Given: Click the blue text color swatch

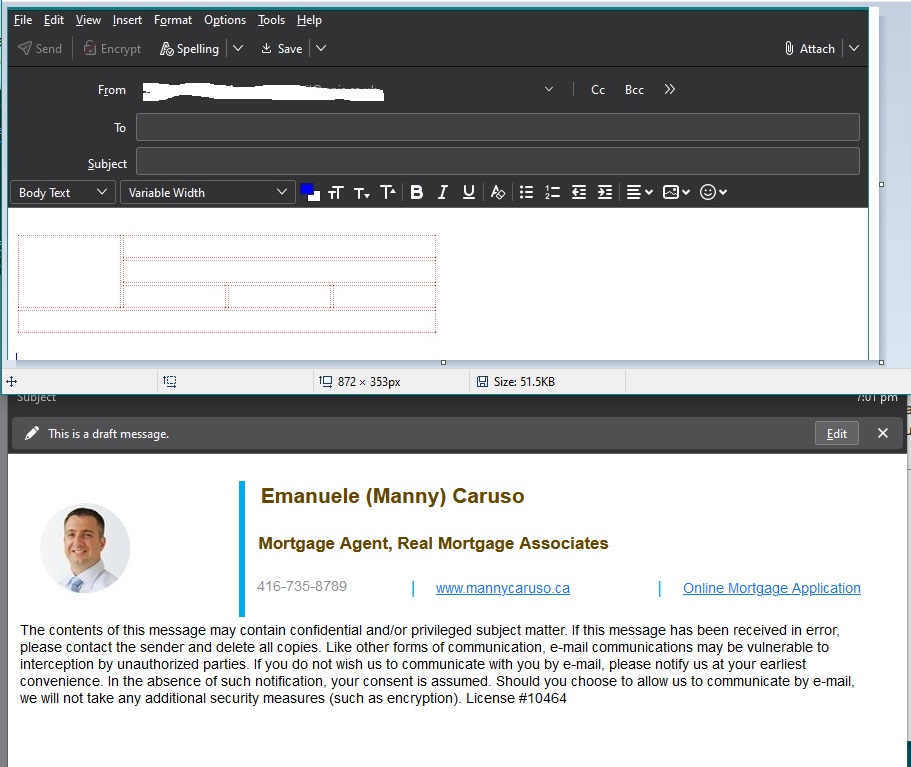Looking at the screenshot, I should click(x=307, y=189).
